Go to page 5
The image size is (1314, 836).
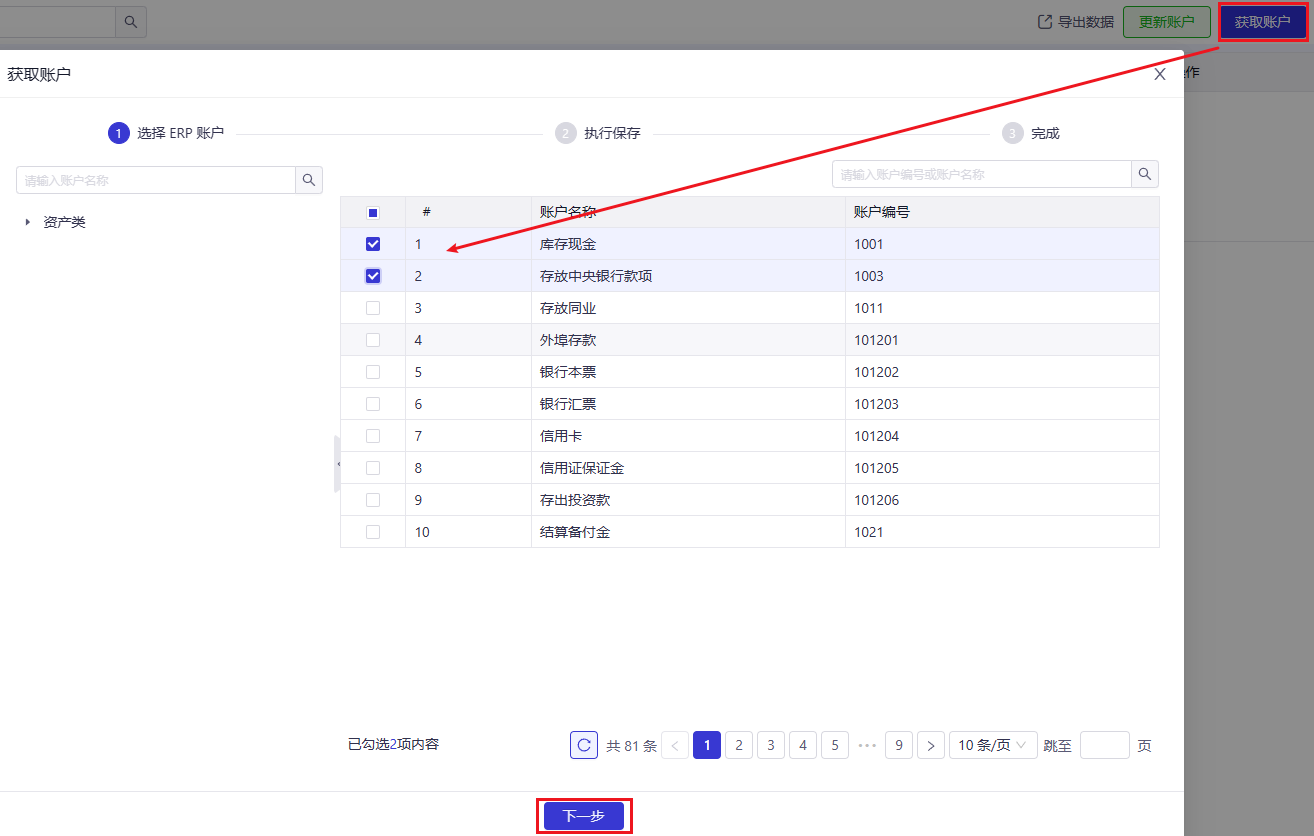tap(835, 745)
